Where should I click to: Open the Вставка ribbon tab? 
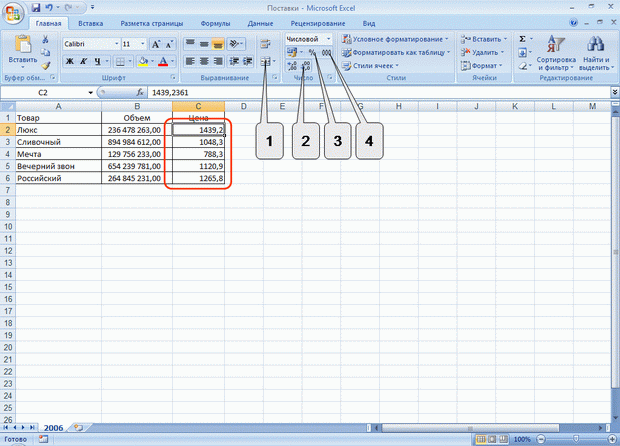click(x=90, y=21)
